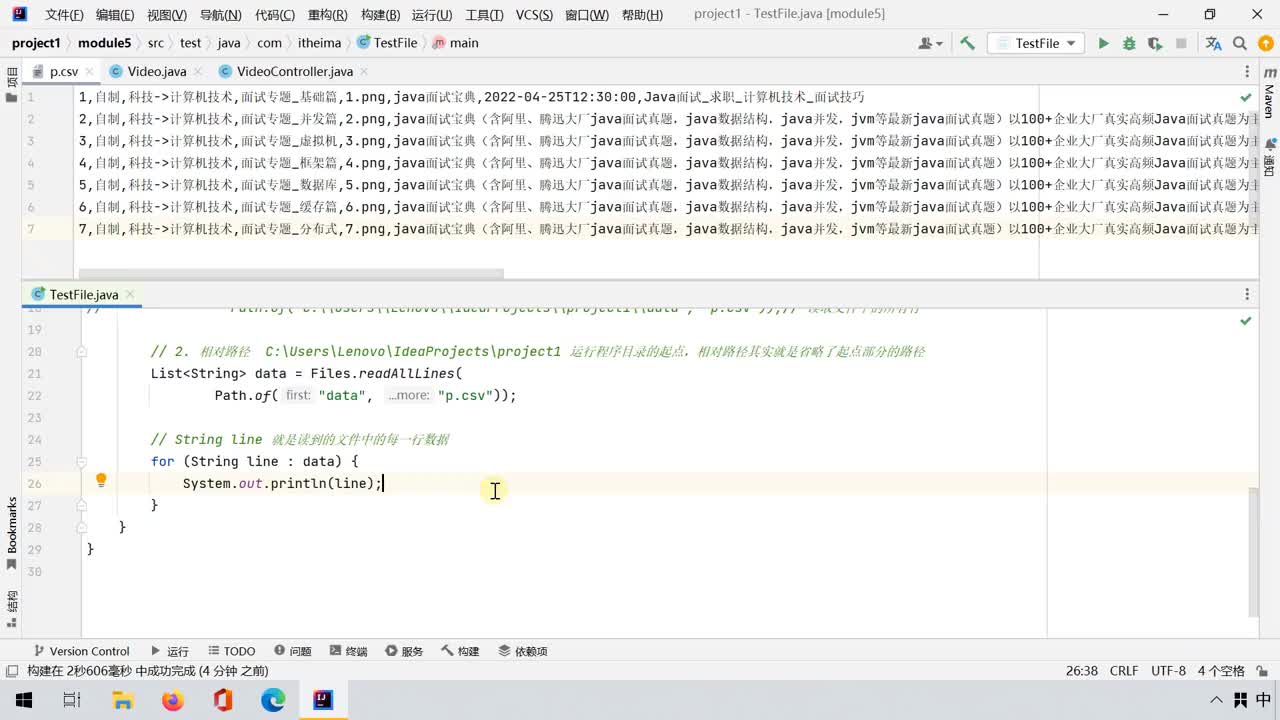This screenshot has width=1280, height=720.
Task: Open the Project tool window sidebar button
Action: 11,83
